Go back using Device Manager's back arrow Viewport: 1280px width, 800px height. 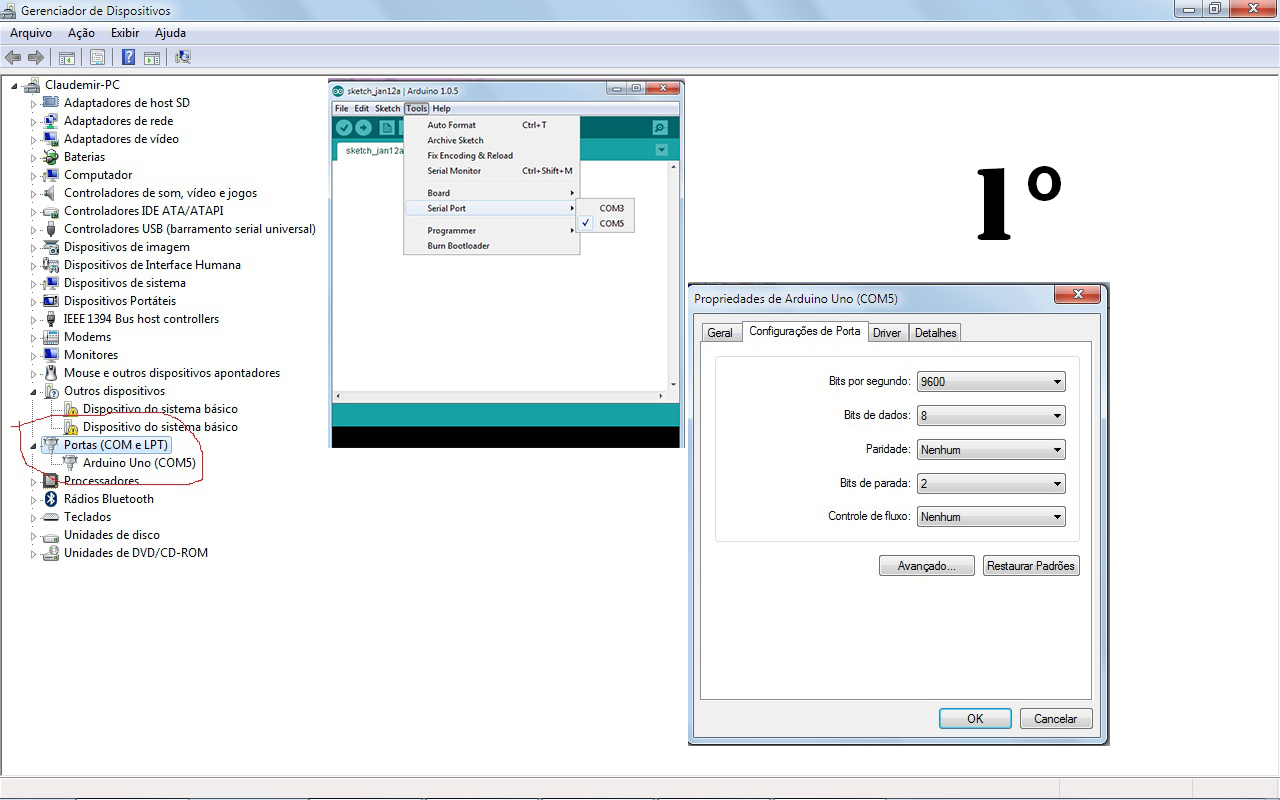[13, 57]
